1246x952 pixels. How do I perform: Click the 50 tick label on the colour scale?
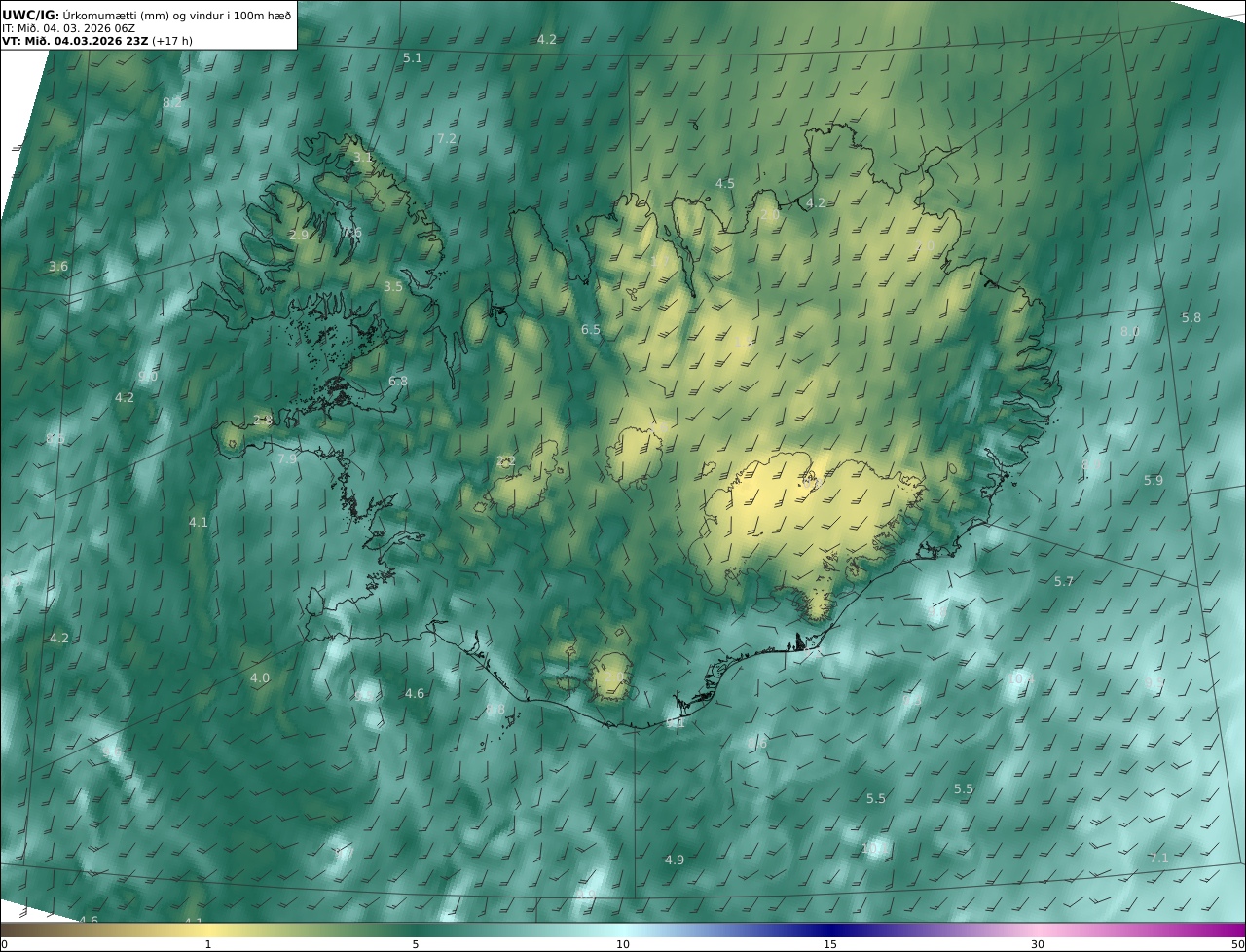tap(1238, 945)
